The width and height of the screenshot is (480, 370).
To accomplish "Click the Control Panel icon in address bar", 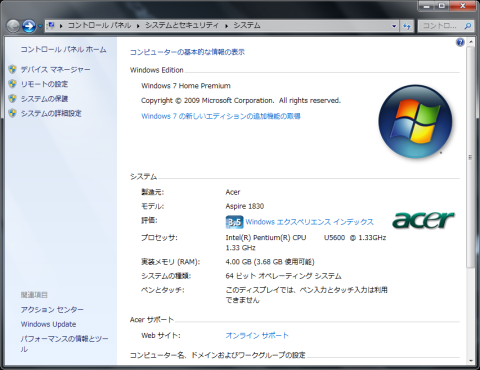I will pyautogui.click(x=51, y=25).
